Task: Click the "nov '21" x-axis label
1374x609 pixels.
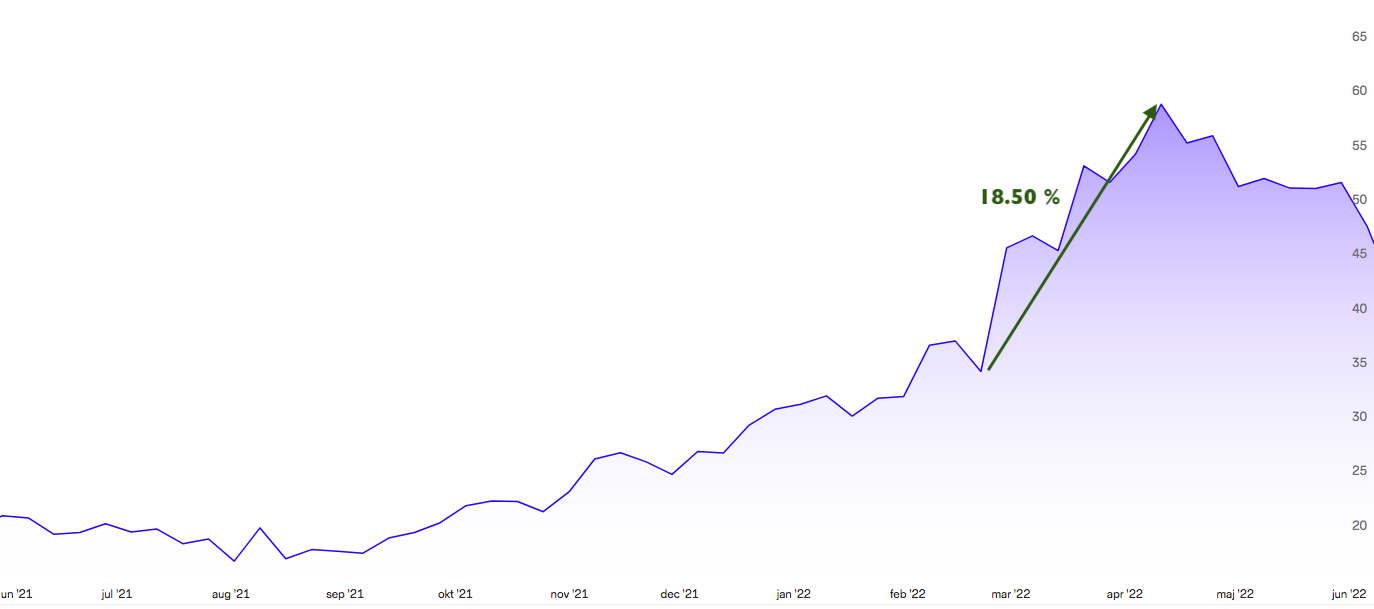Action: pyautogui.click(x=569, y=594)
